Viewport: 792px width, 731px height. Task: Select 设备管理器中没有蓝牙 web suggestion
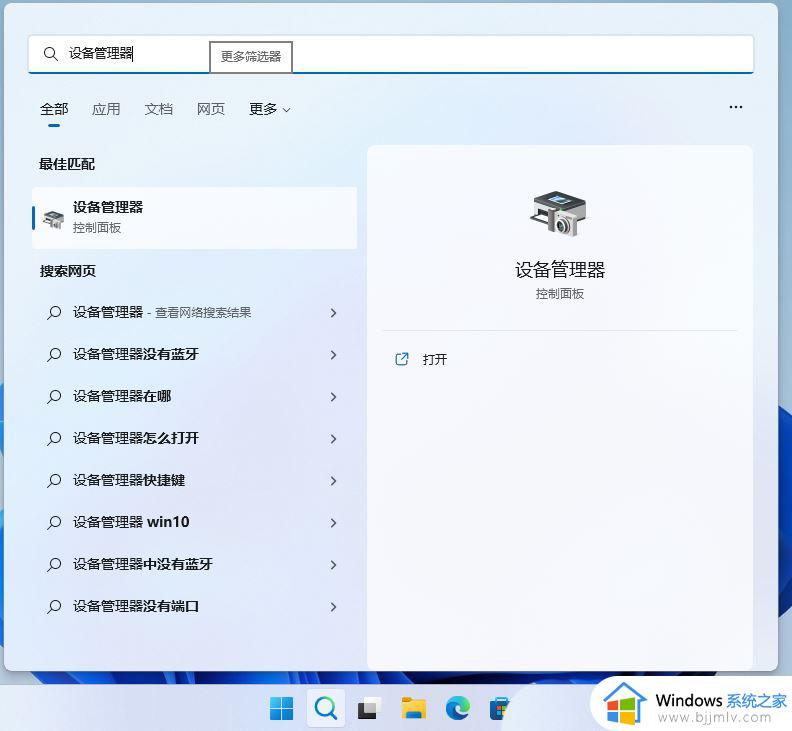pos(194,564)
